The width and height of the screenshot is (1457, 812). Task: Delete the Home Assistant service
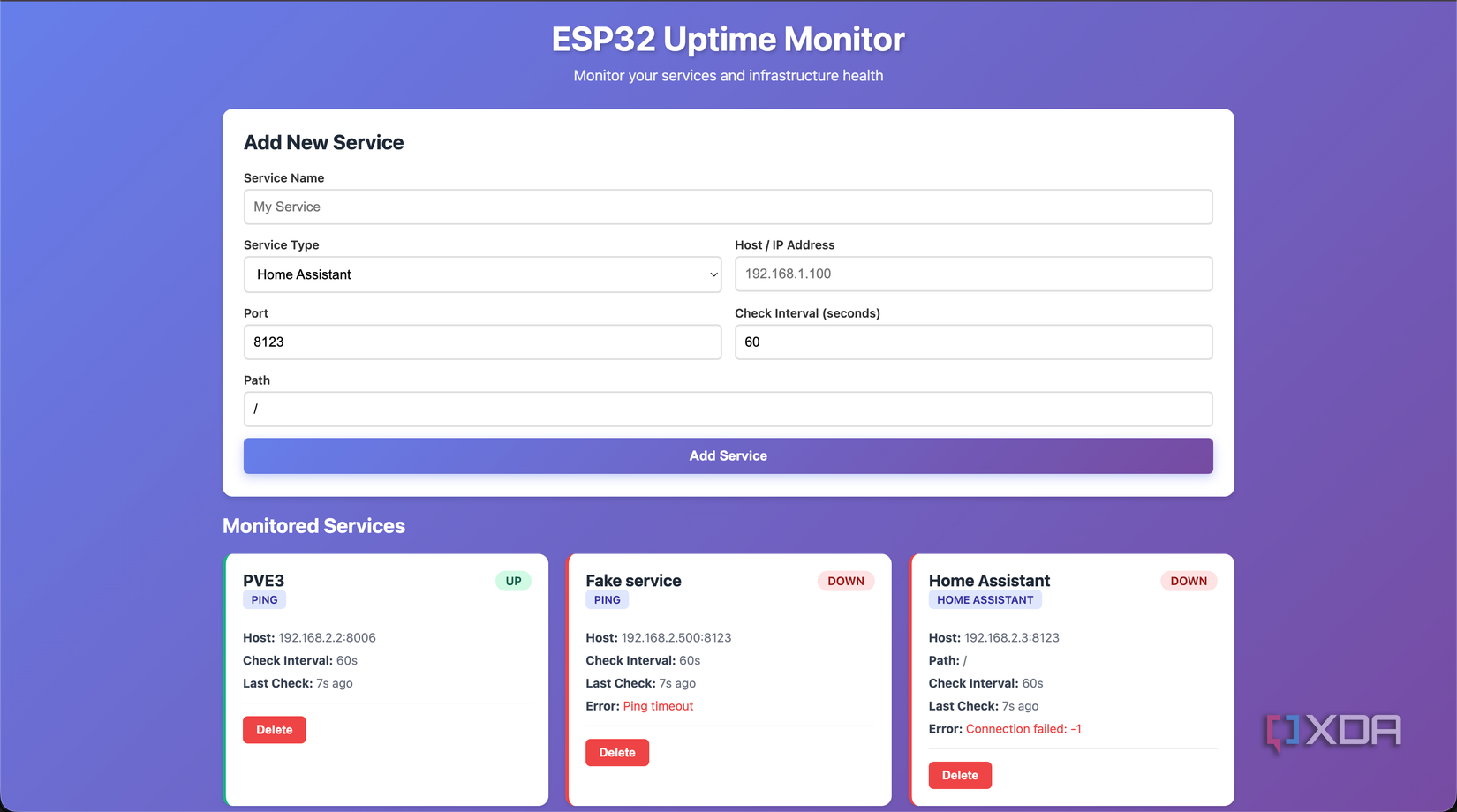click(x=960, y=775)
